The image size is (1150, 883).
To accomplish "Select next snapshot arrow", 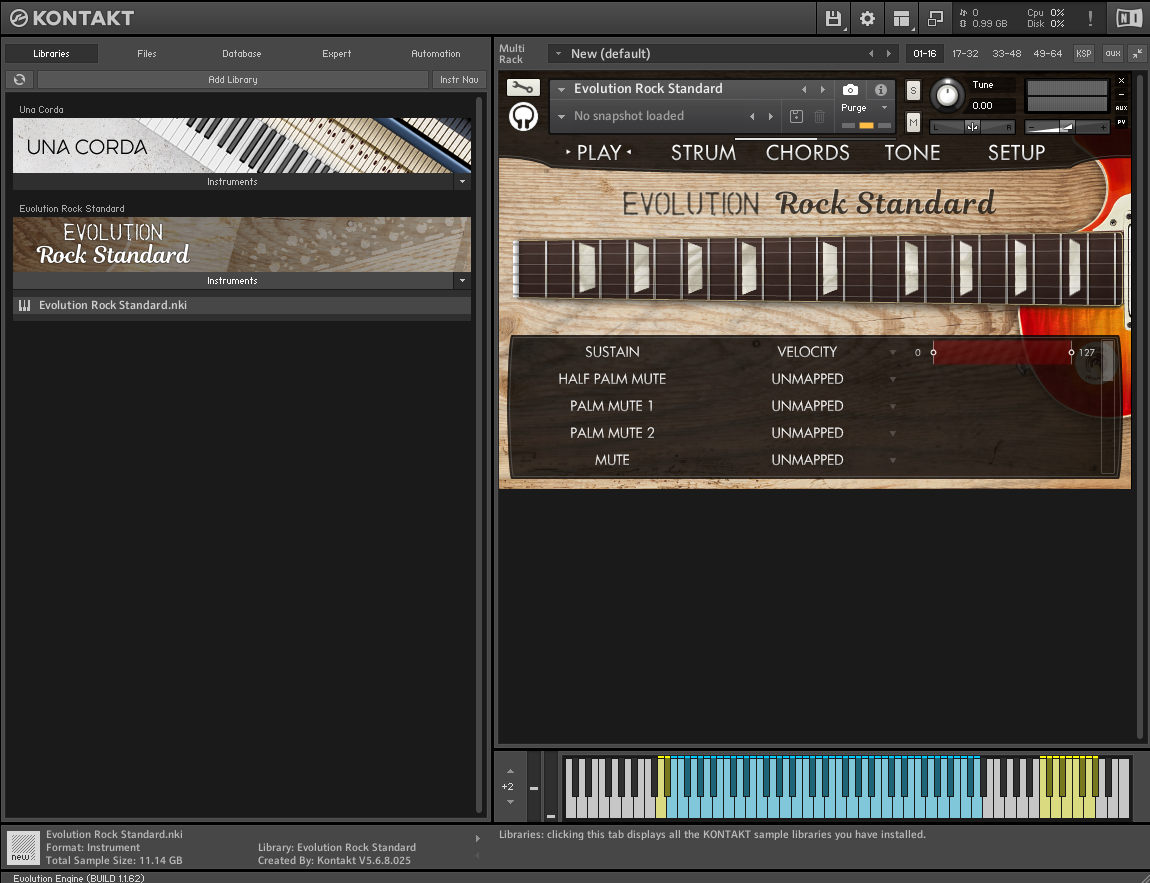I will click(x=771, y=117).
